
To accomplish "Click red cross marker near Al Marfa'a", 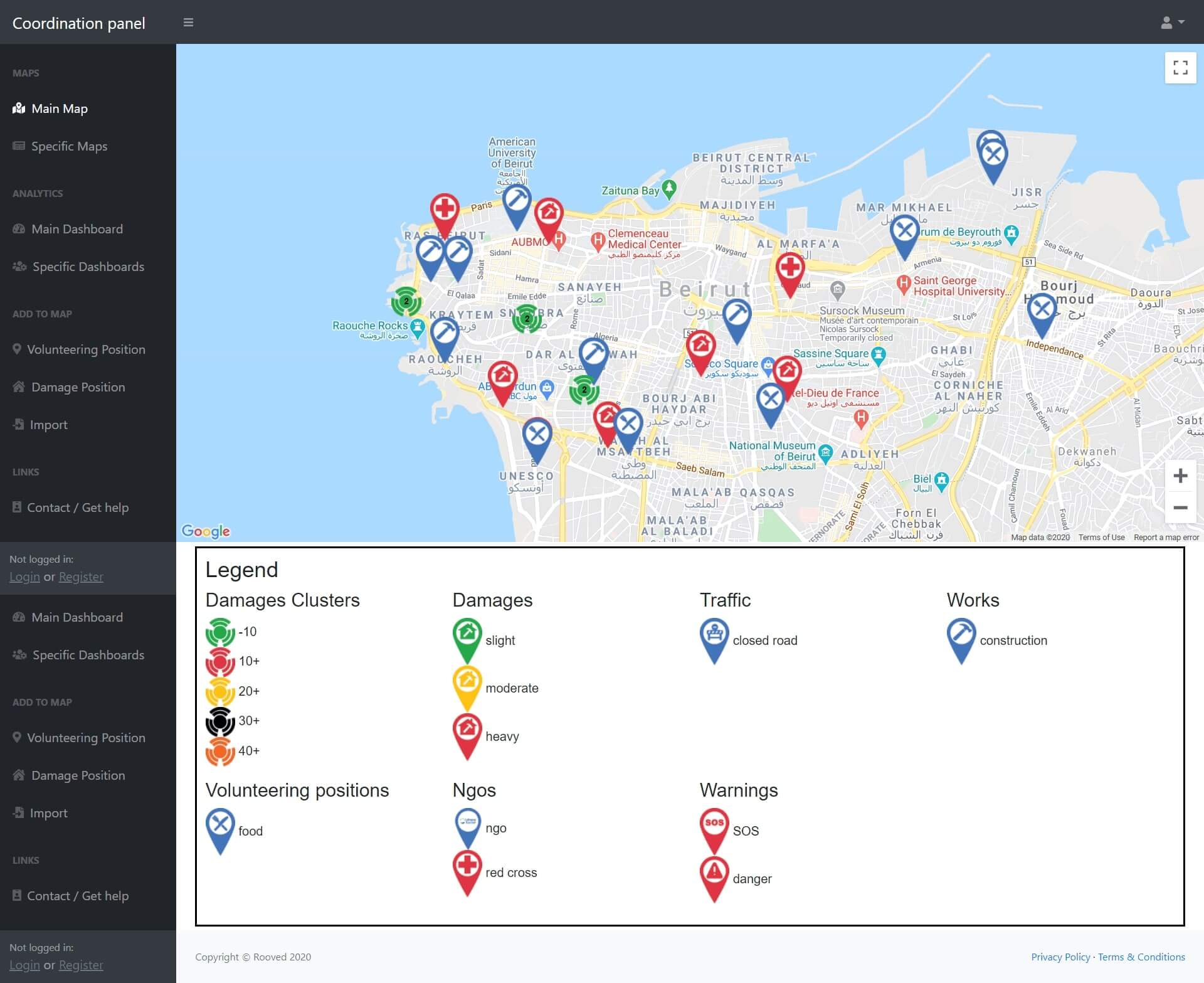I will coord(790,274).
